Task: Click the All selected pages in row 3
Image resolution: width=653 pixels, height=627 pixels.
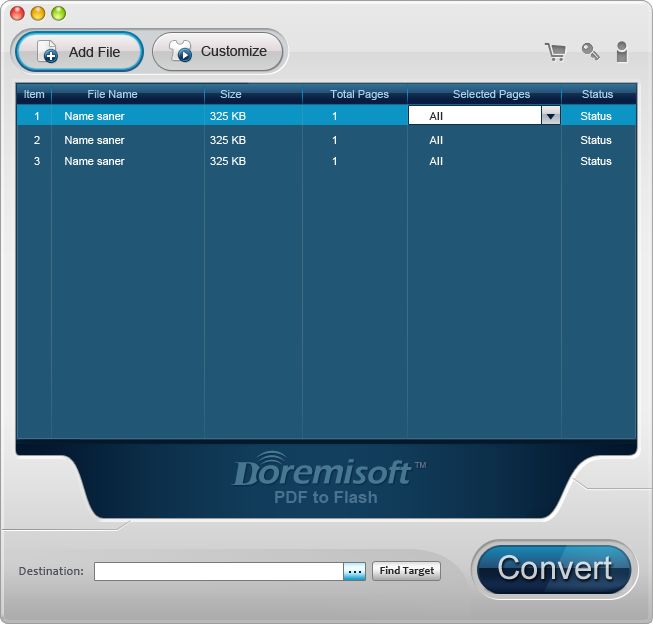Action: (436, 161)
